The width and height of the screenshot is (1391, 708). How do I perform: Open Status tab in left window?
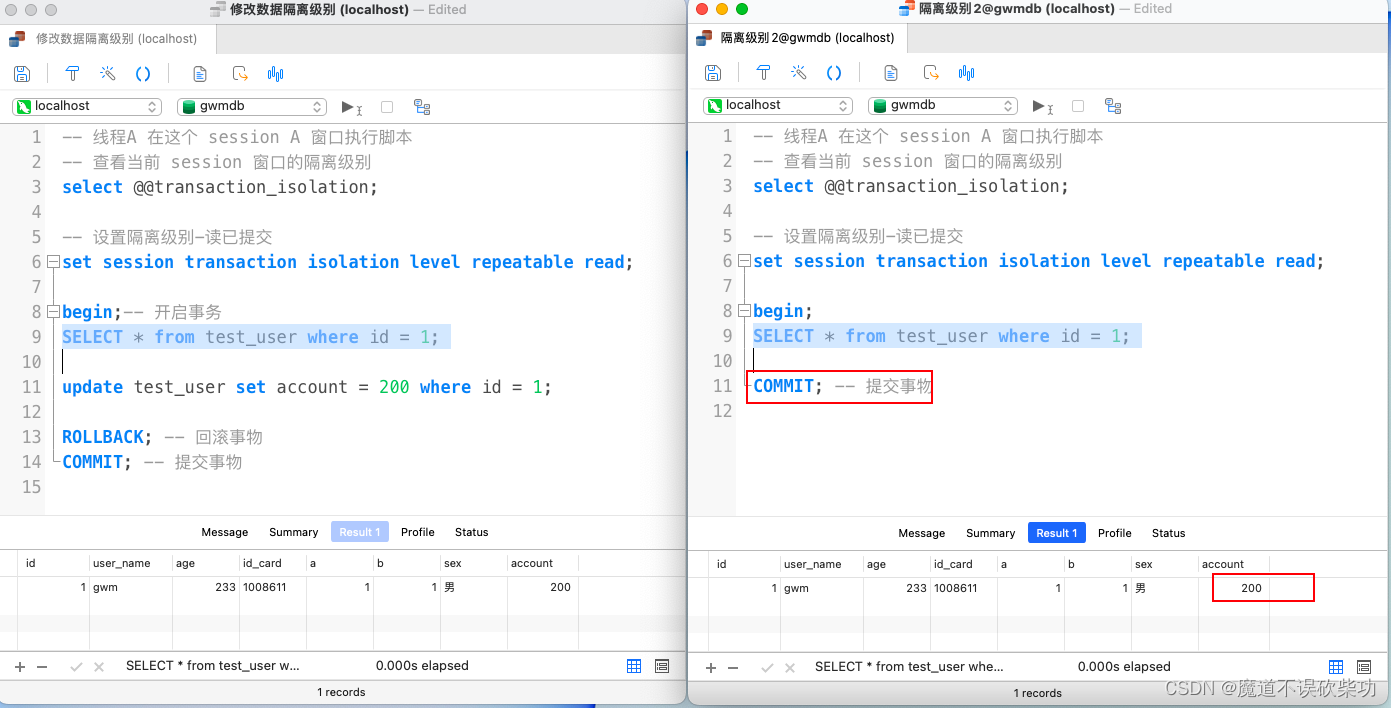tap(472, 532)
